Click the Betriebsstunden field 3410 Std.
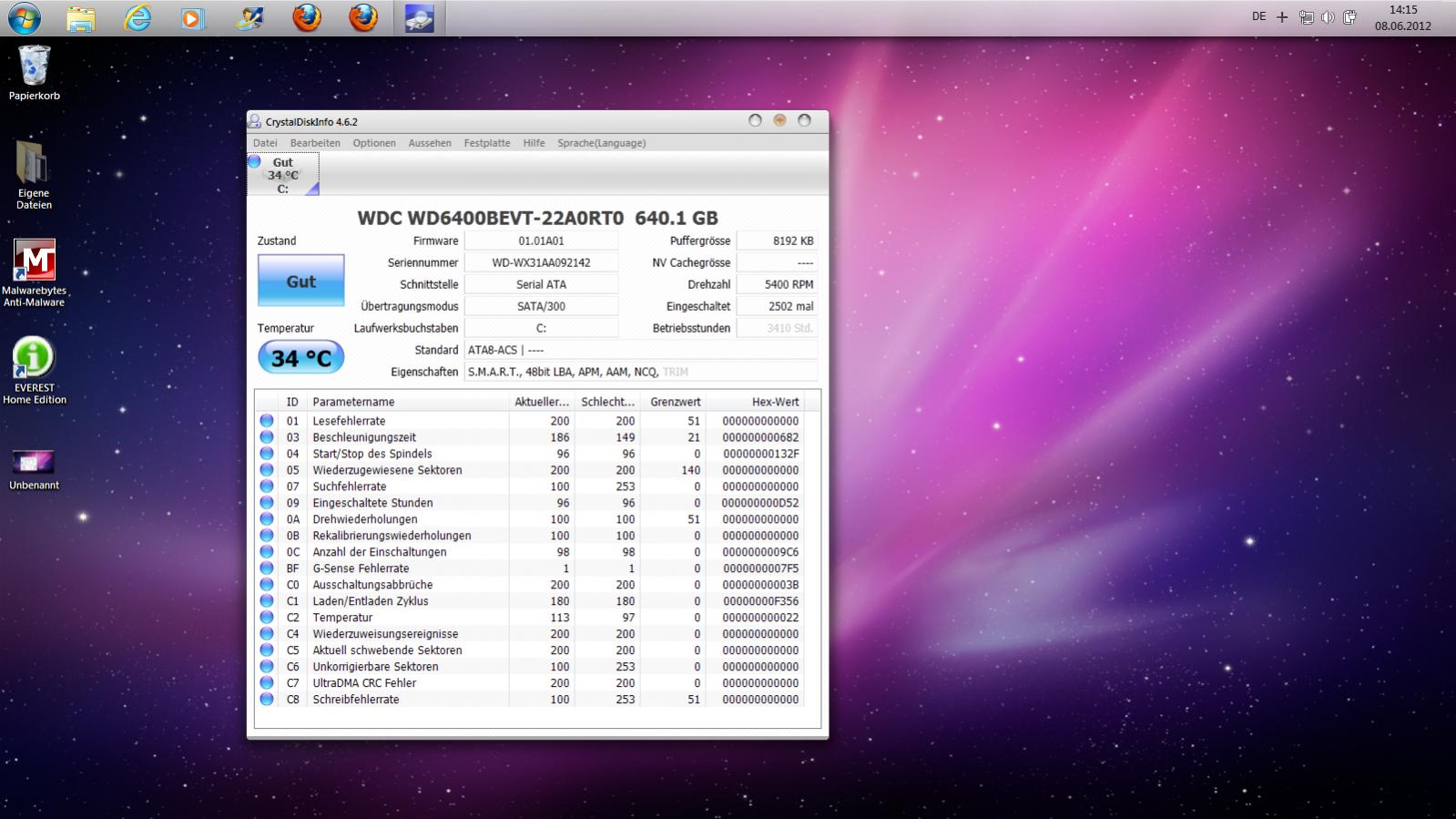The height and width of the screenshot is (819, 1456). (777, 328)
